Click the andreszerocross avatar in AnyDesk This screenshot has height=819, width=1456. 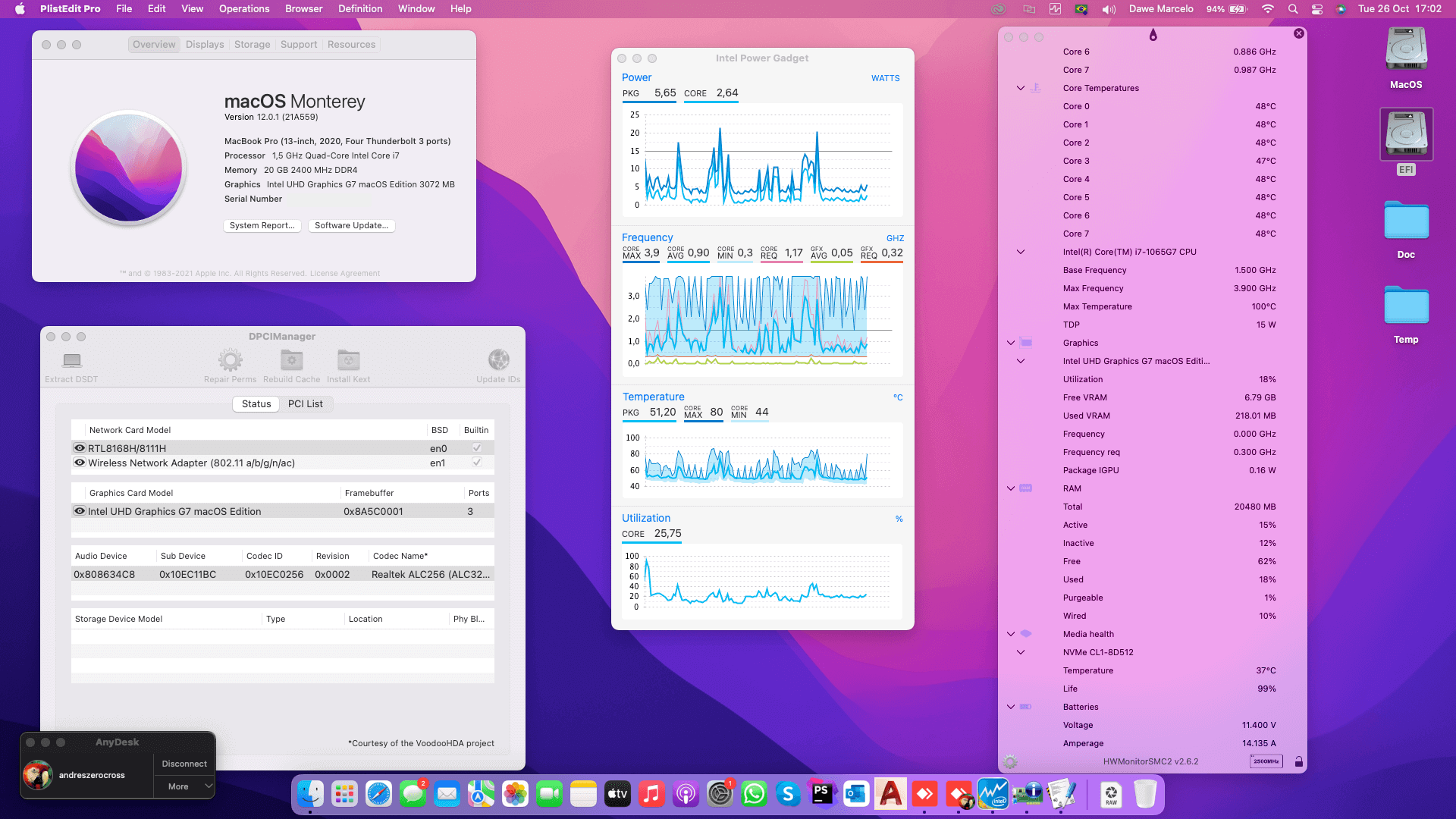coord(37,775)
